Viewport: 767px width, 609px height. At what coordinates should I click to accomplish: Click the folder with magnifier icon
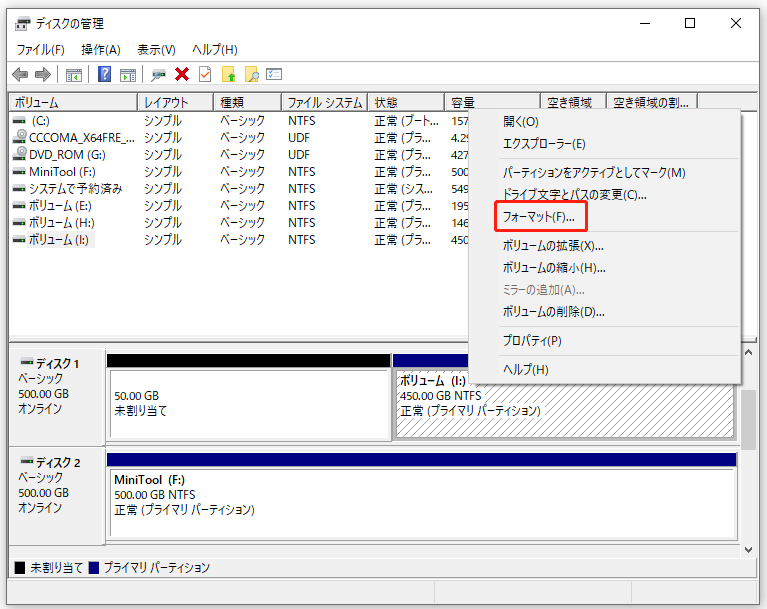(x=251, y=74)
